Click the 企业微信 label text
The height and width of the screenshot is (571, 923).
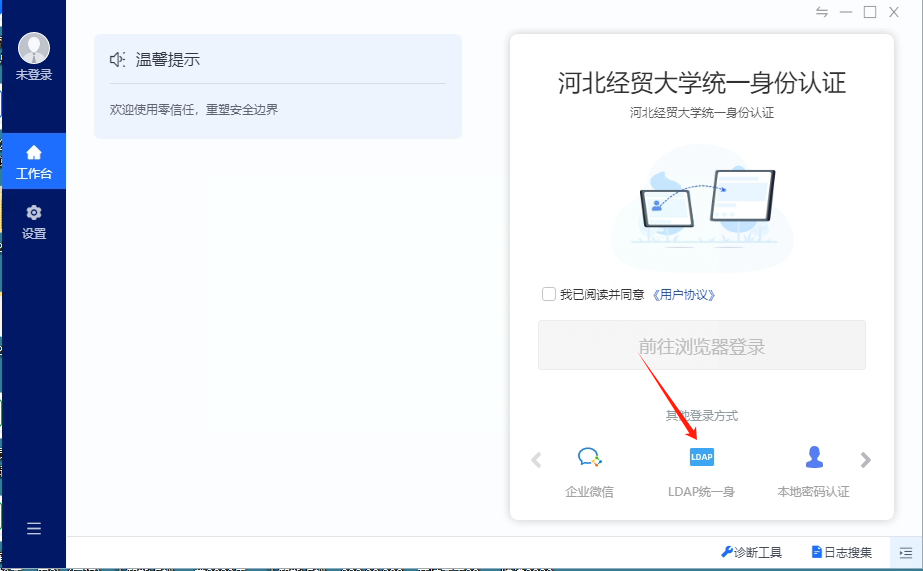tap(589, 492)
